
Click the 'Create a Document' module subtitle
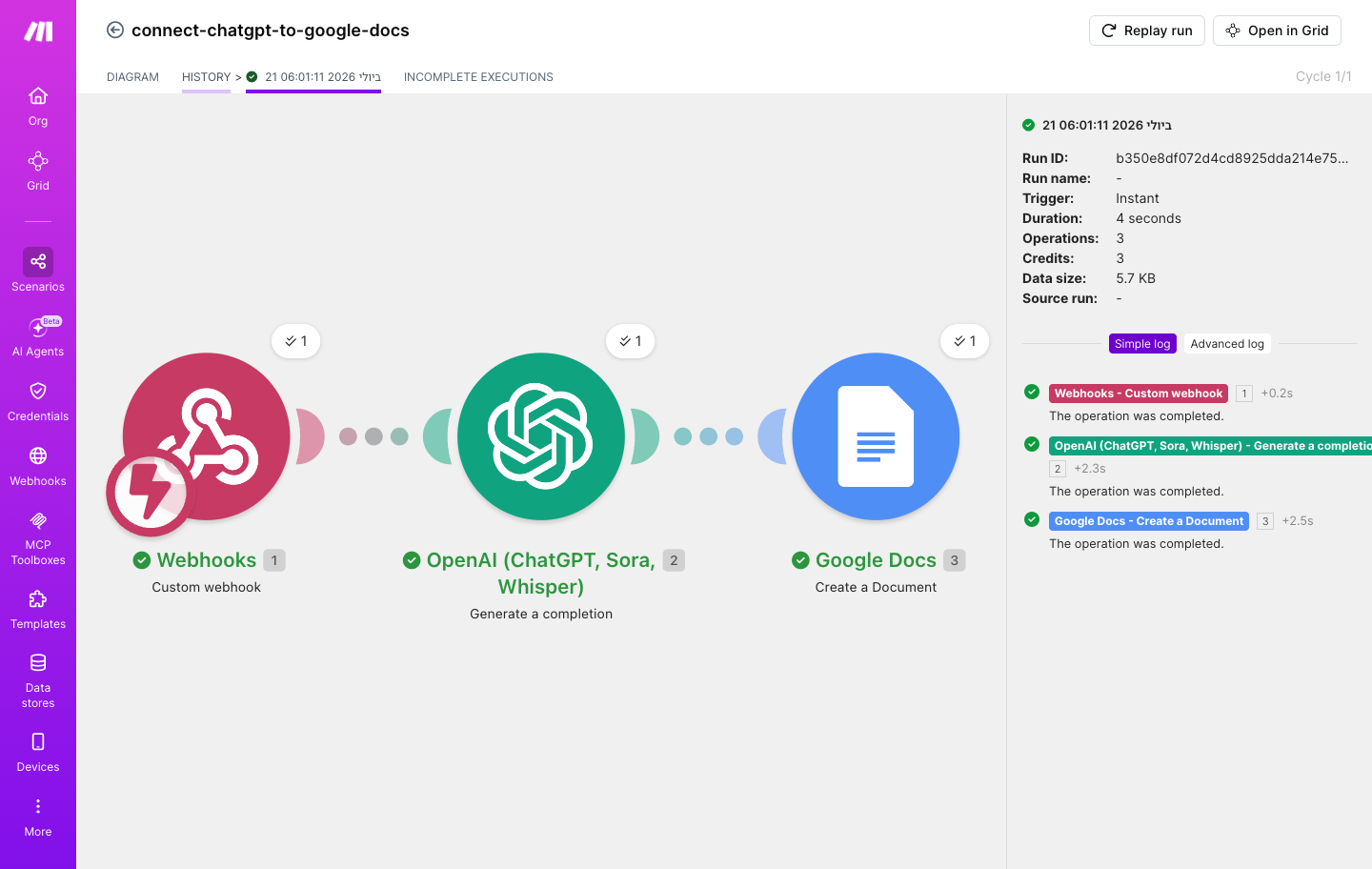[876, 587]
